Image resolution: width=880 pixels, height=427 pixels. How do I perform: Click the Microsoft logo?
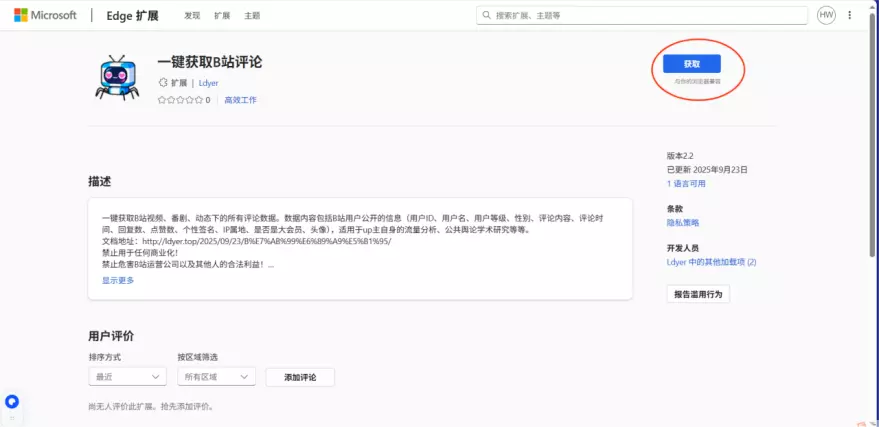20,15
